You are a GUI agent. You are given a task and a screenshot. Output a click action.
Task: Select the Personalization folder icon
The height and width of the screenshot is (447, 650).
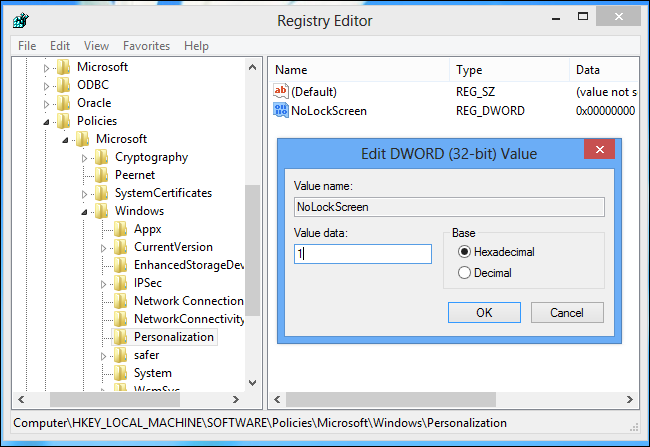(x=121, y=337)
